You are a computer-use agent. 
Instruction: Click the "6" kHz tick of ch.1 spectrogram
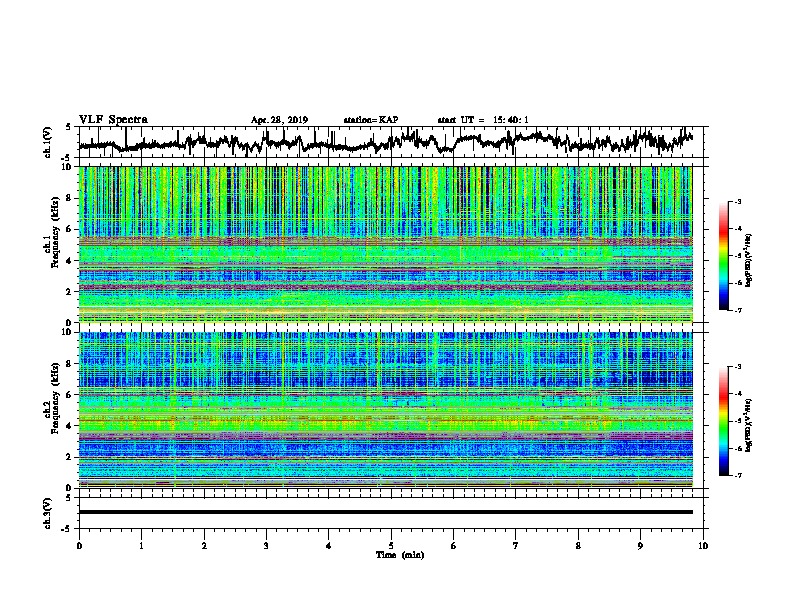[x=71, y=229]
